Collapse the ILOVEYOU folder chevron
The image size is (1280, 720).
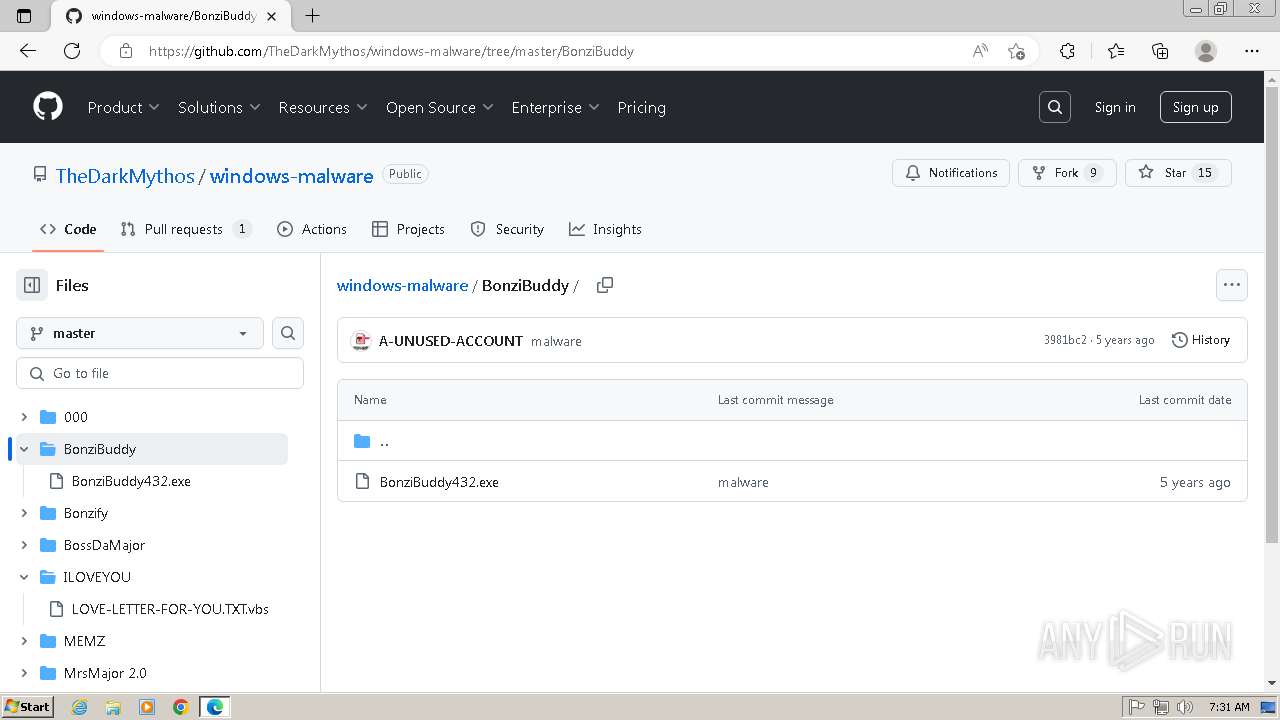pos(24,577)
